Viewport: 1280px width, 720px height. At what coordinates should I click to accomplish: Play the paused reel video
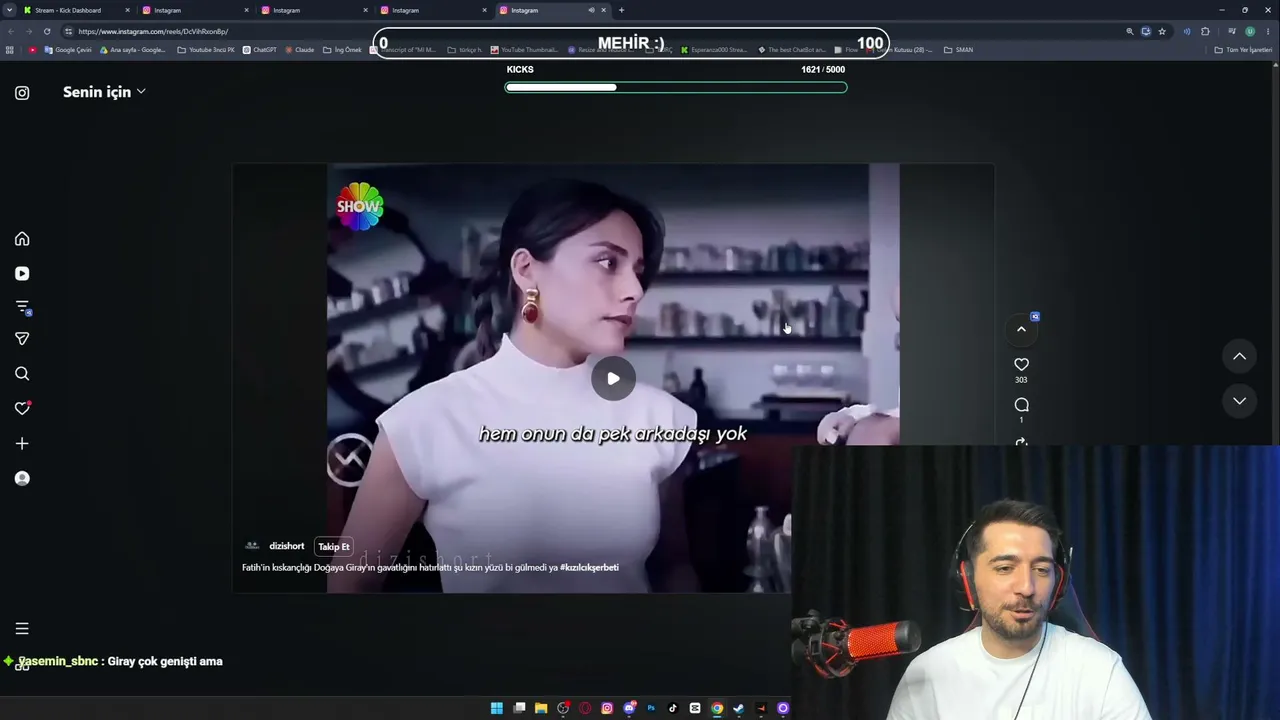(613, 378)
